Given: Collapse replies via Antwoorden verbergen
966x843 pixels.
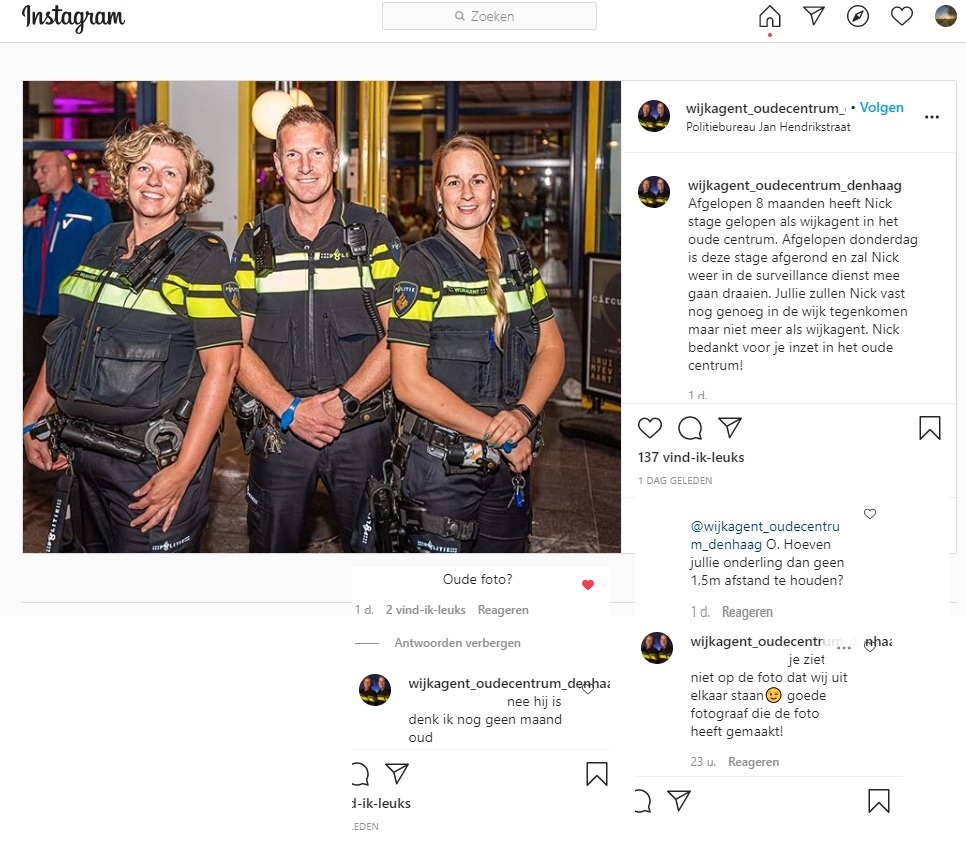Looking at the screenshot, I should (x=457, y=643).
